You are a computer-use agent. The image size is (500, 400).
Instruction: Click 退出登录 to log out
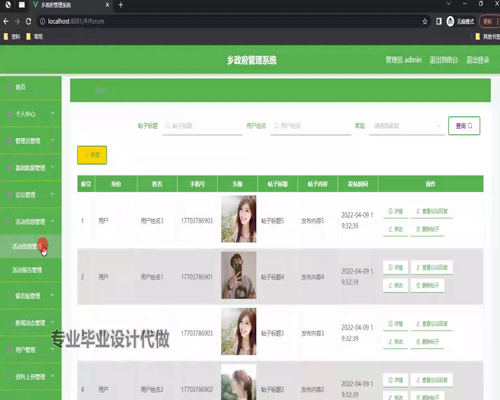pyautogui.click(x=478, y=60)
